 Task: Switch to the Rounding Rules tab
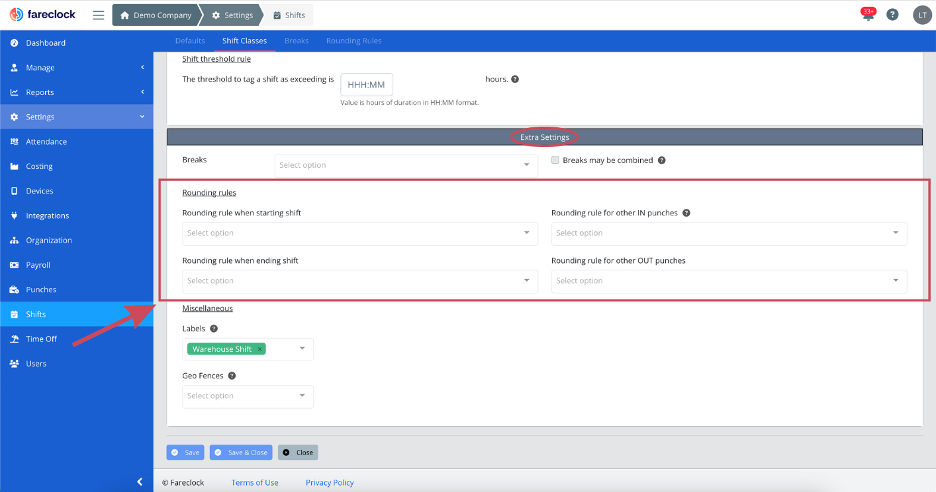tap(354, 41)
